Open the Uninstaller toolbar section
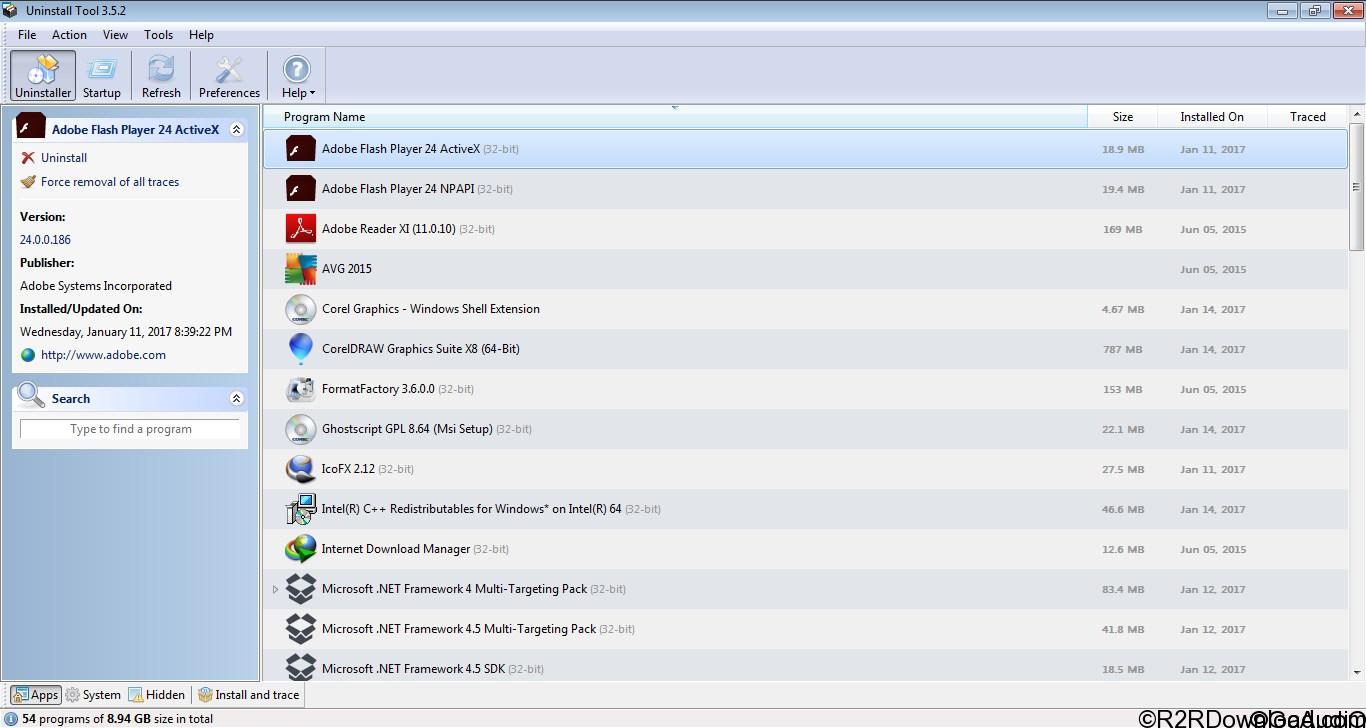1366x728 pixels. point(43,76)
